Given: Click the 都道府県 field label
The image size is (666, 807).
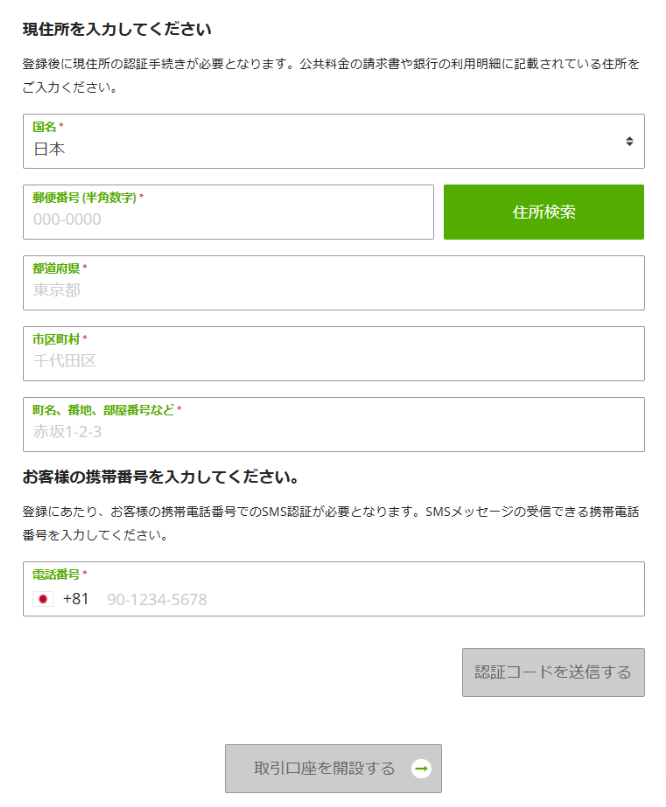Looking at the screenshot, I should [x=57, y=268].
